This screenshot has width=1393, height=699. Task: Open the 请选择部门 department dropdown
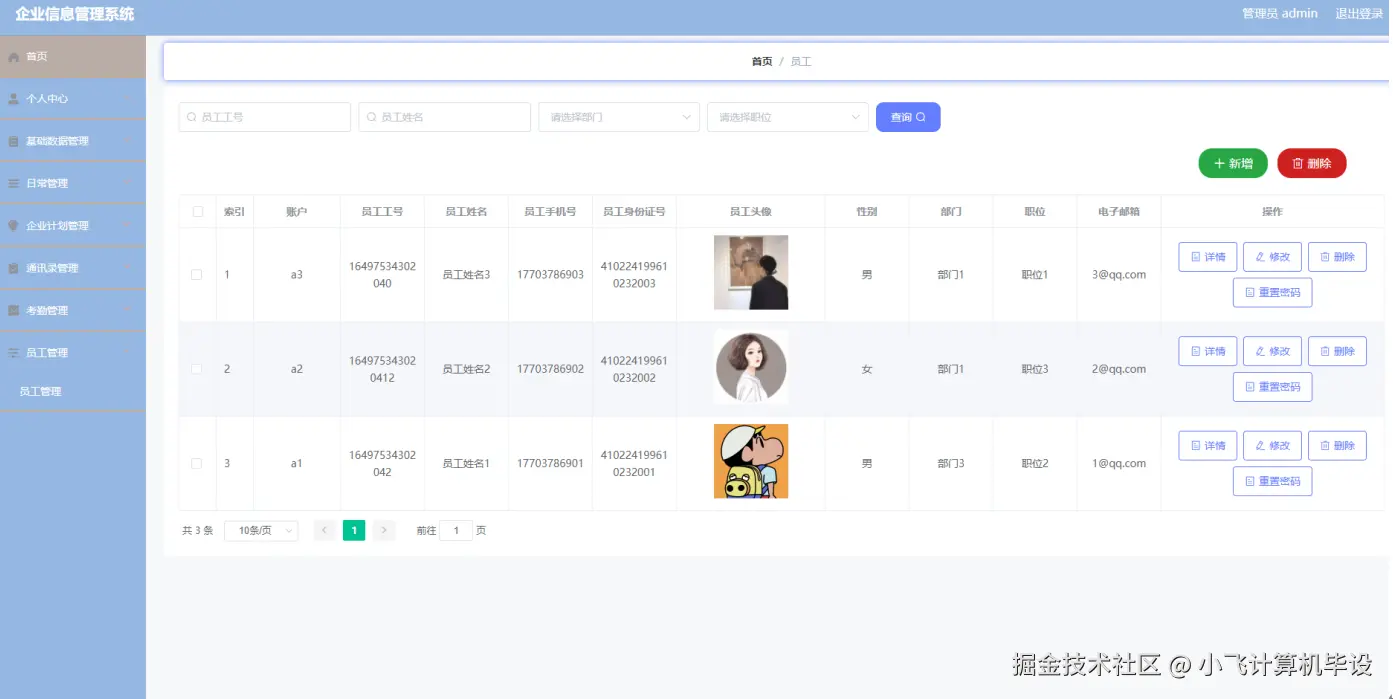(618, 117)
